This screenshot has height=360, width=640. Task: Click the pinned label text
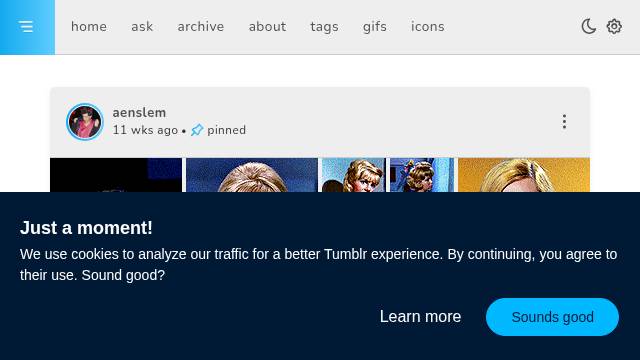coord(227,130)
